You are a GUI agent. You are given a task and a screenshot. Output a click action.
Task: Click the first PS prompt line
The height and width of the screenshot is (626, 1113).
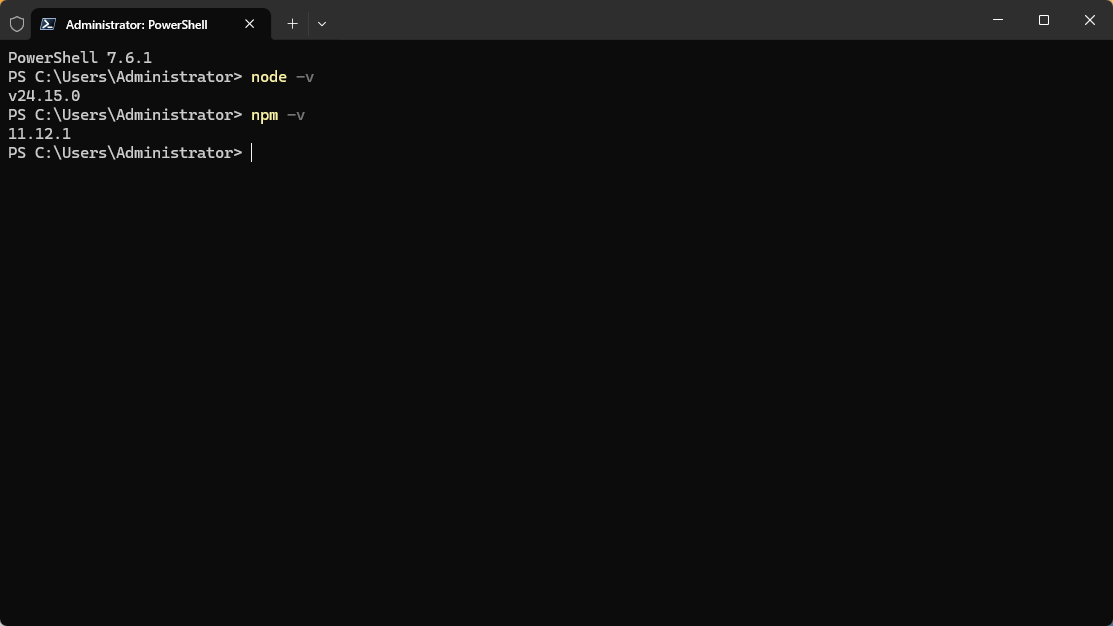pyautogui.click(x=124, y=76)
